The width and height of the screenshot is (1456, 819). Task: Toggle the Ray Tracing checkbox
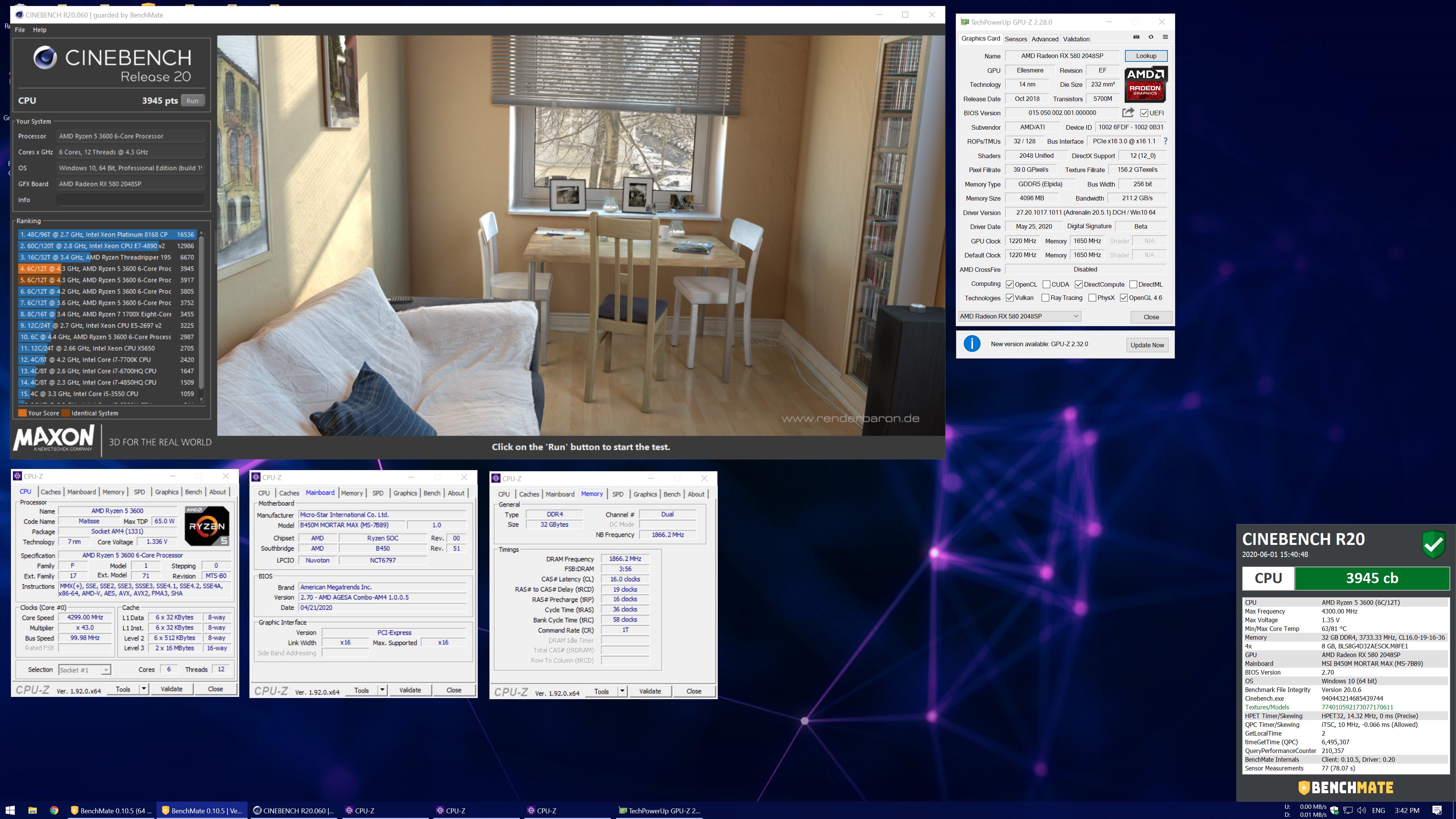(1045, 298)
